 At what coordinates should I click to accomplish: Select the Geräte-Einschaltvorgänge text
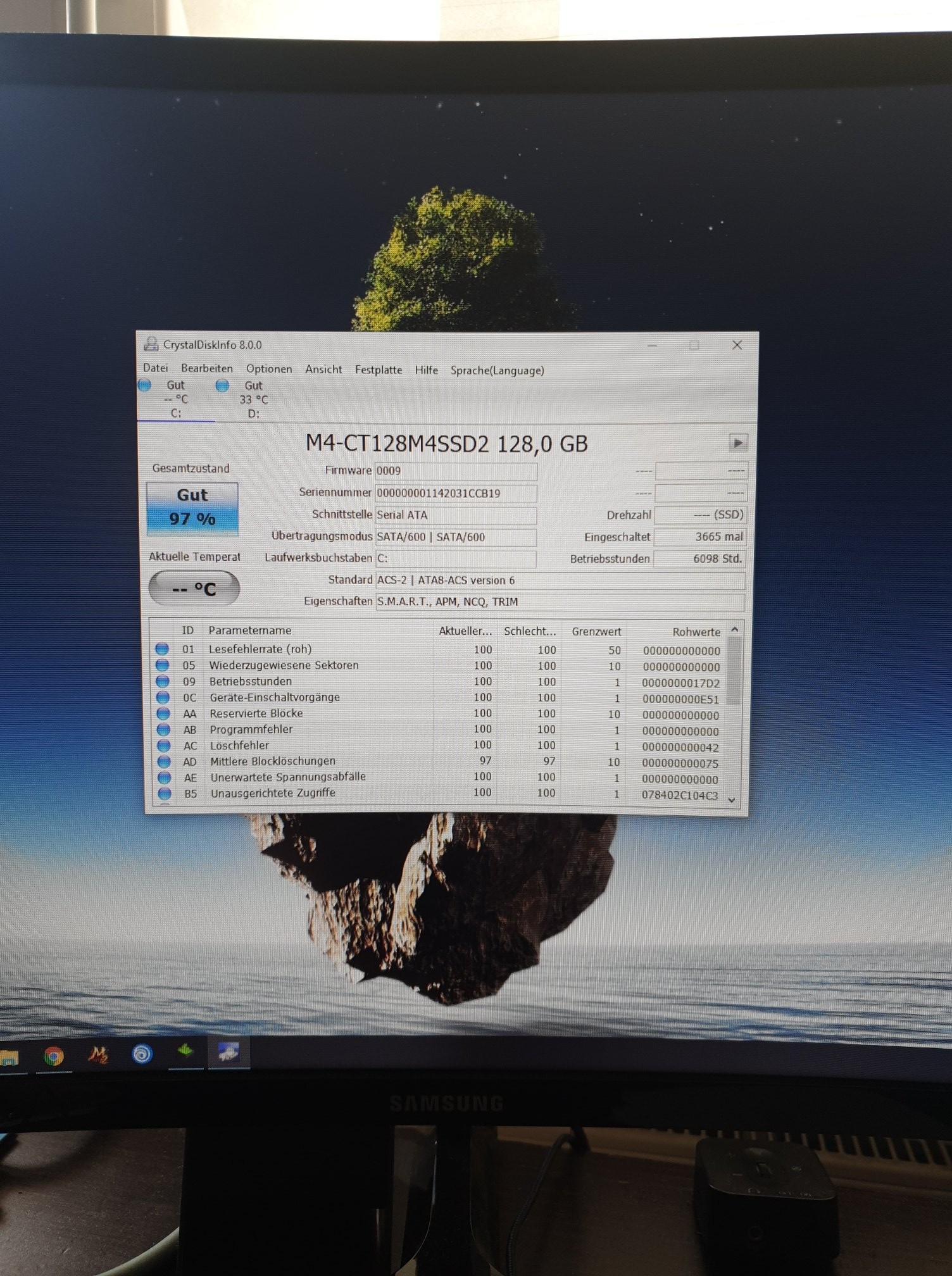tap(275, 697)
